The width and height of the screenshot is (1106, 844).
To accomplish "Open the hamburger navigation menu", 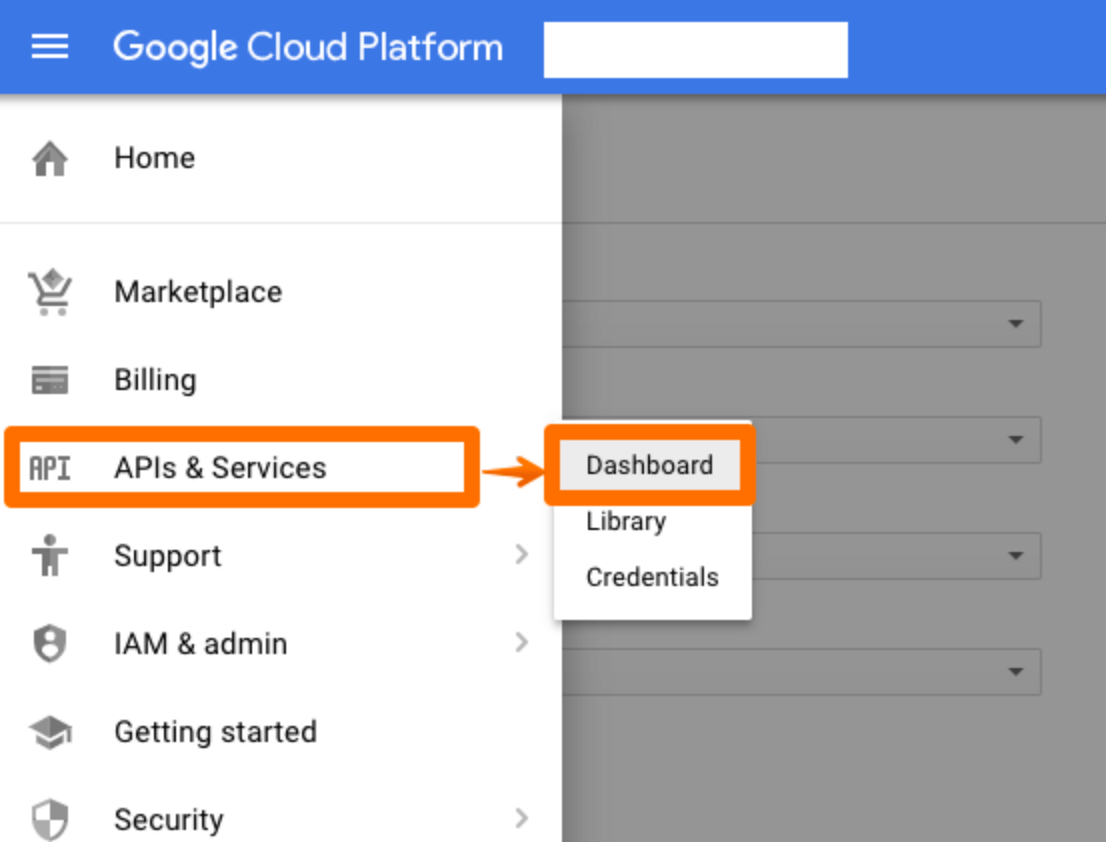I will 48,46.
